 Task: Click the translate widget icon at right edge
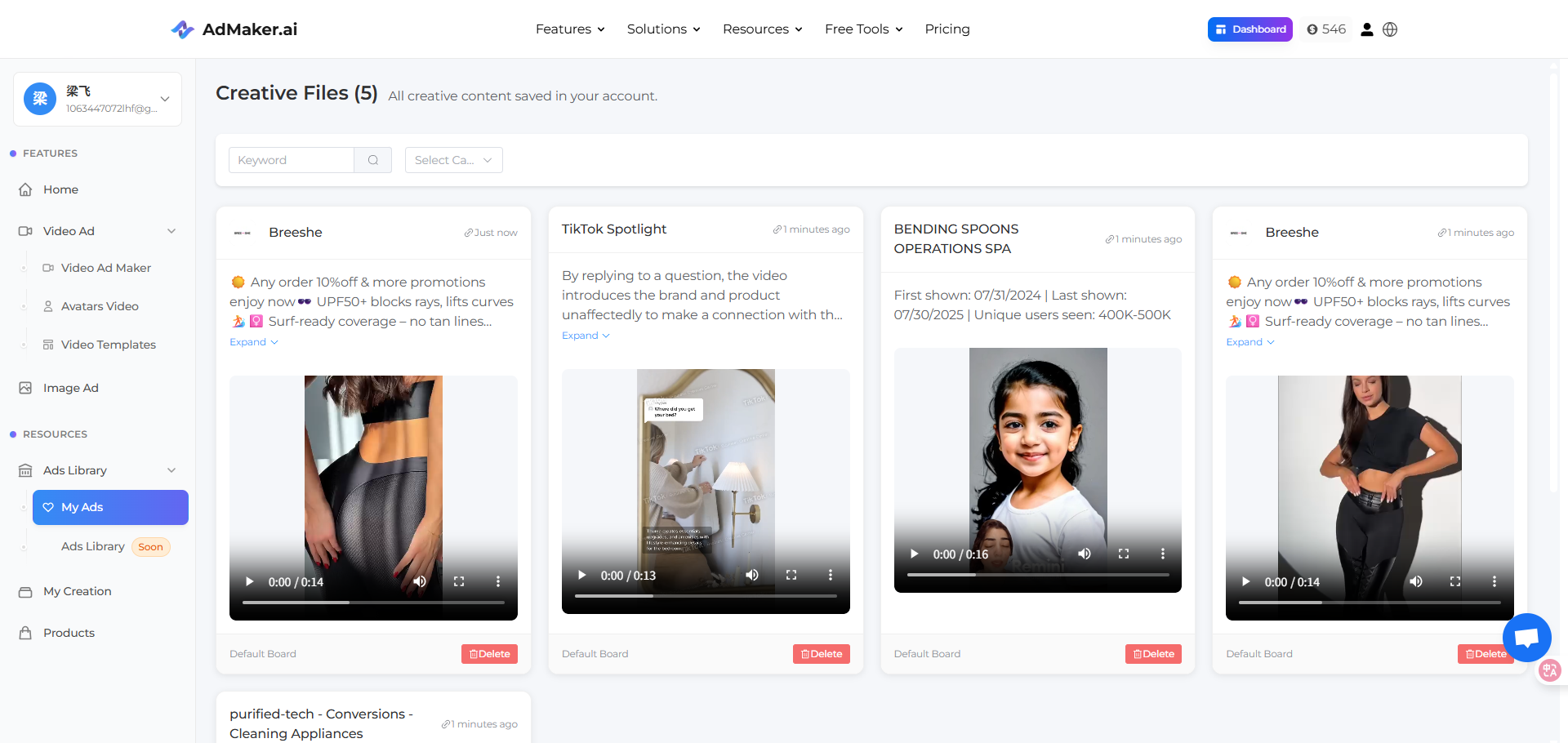click(x=1550, y=671)
